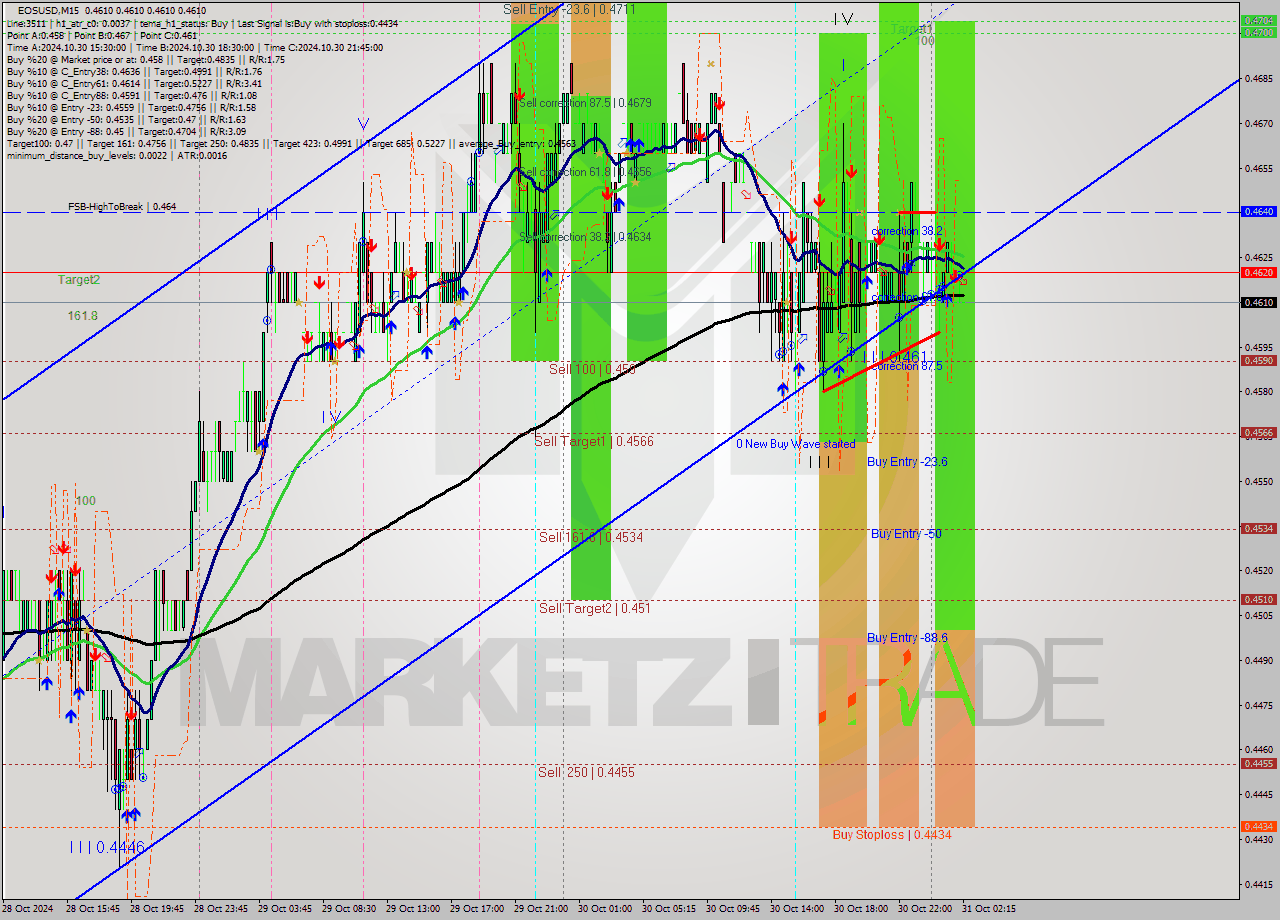Click the blue 0.4640 price tag
This screenshot has height=920, width=1280.
point(1258,212)
